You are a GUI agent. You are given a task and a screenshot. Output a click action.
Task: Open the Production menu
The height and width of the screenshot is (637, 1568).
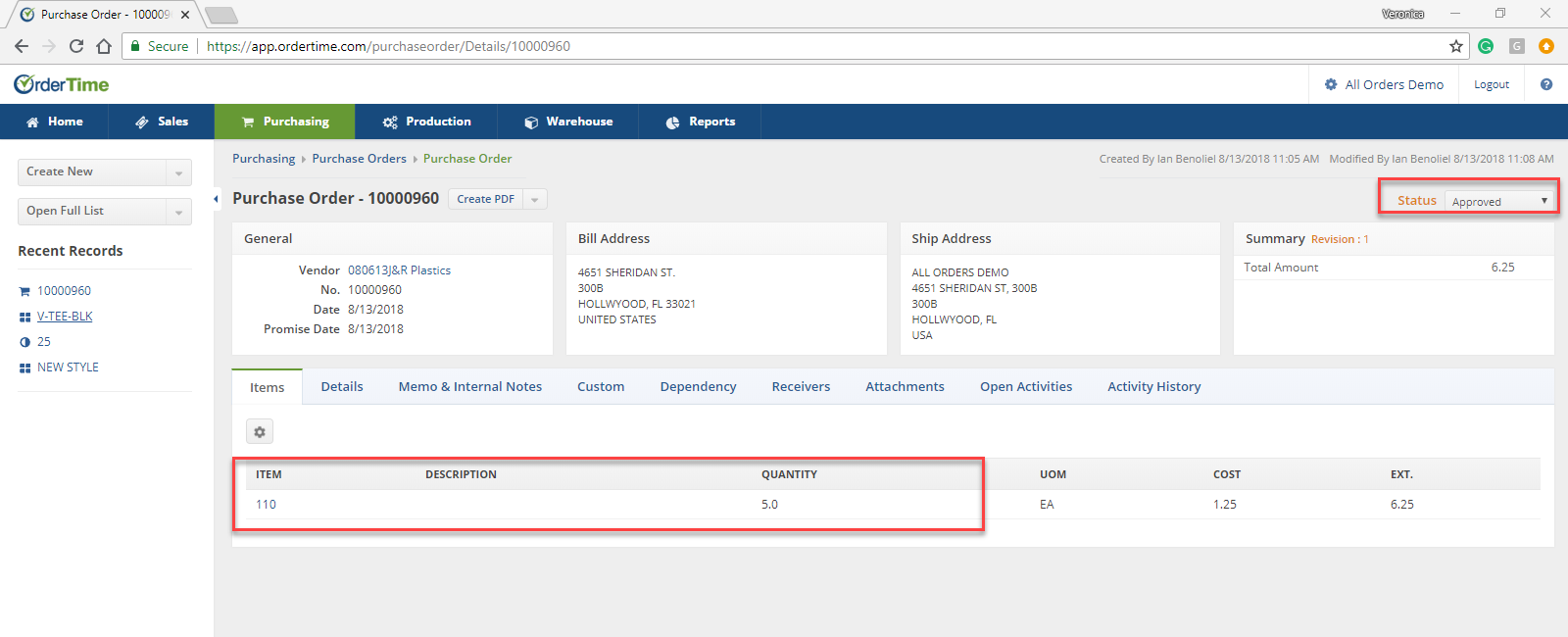(426, 122)
